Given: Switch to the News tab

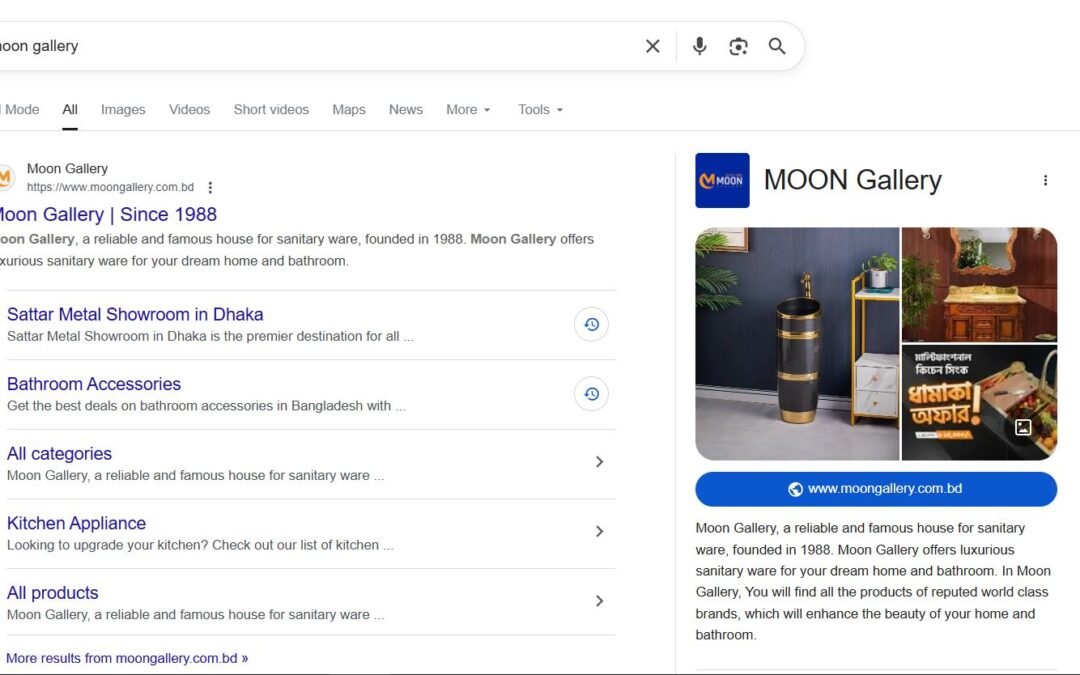Looking at the screenshot, I should click(x=405, y=109).
